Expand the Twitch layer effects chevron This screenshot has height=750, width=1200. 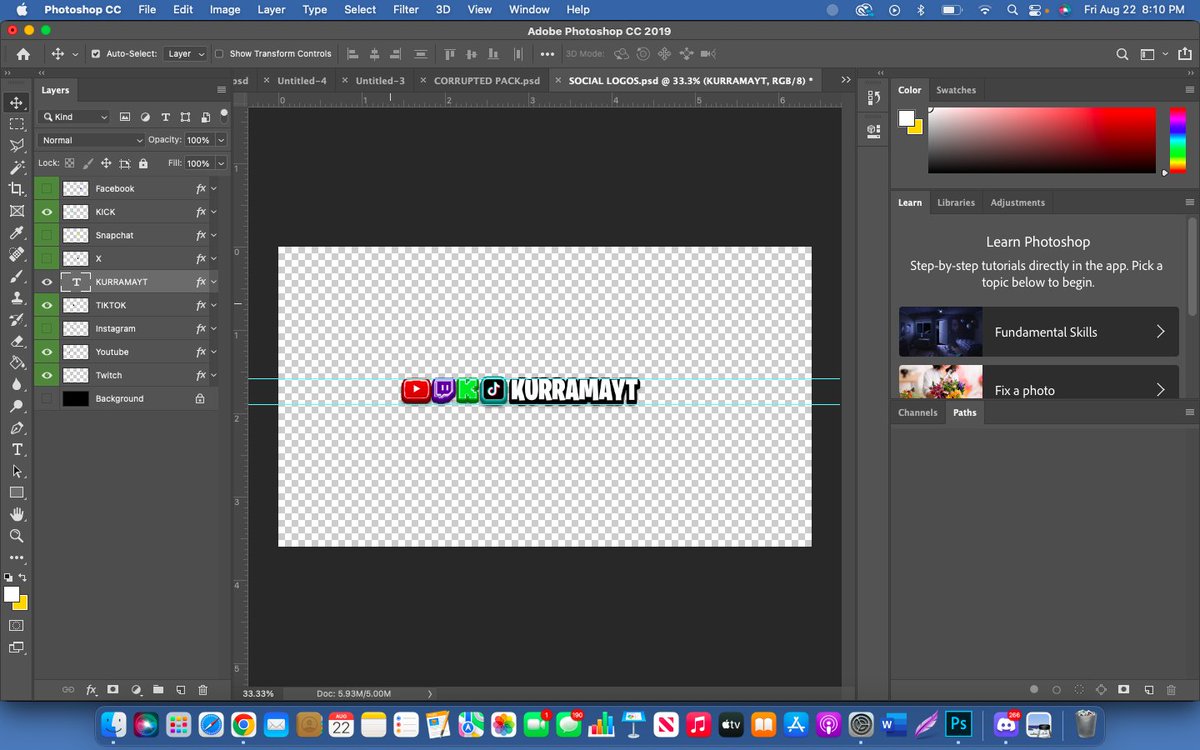coord(214,375)
